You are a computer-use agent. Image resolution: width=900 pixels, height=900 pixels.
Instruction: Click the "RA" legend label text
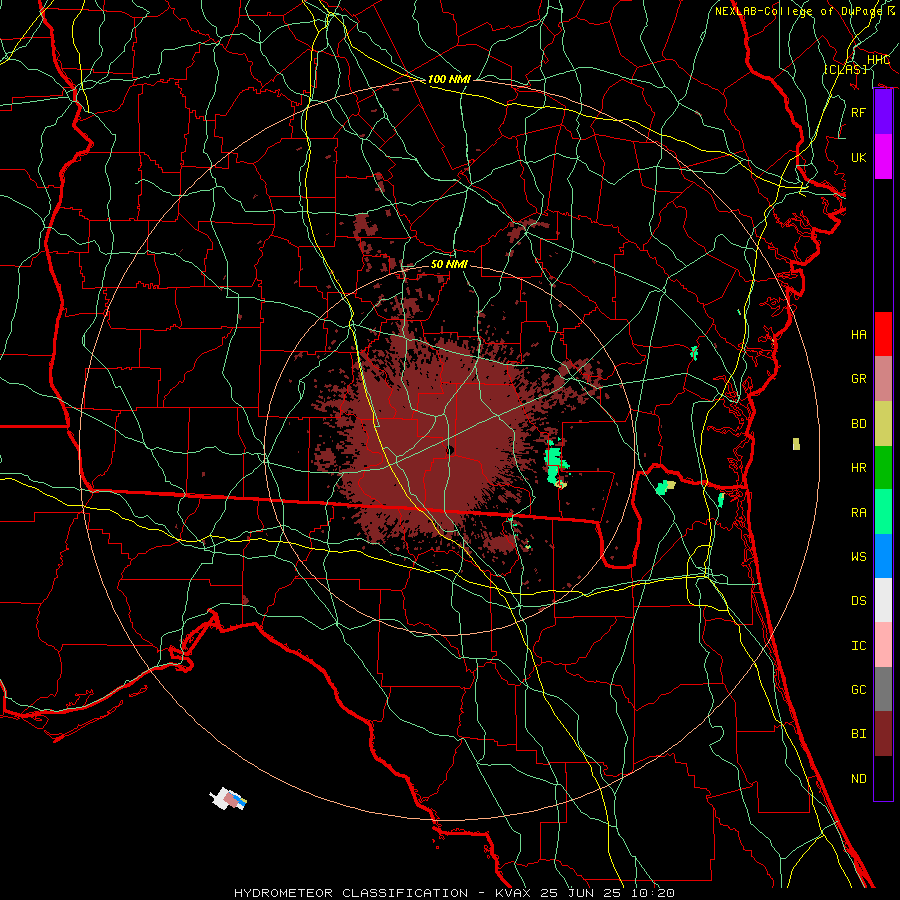point(858,513)
